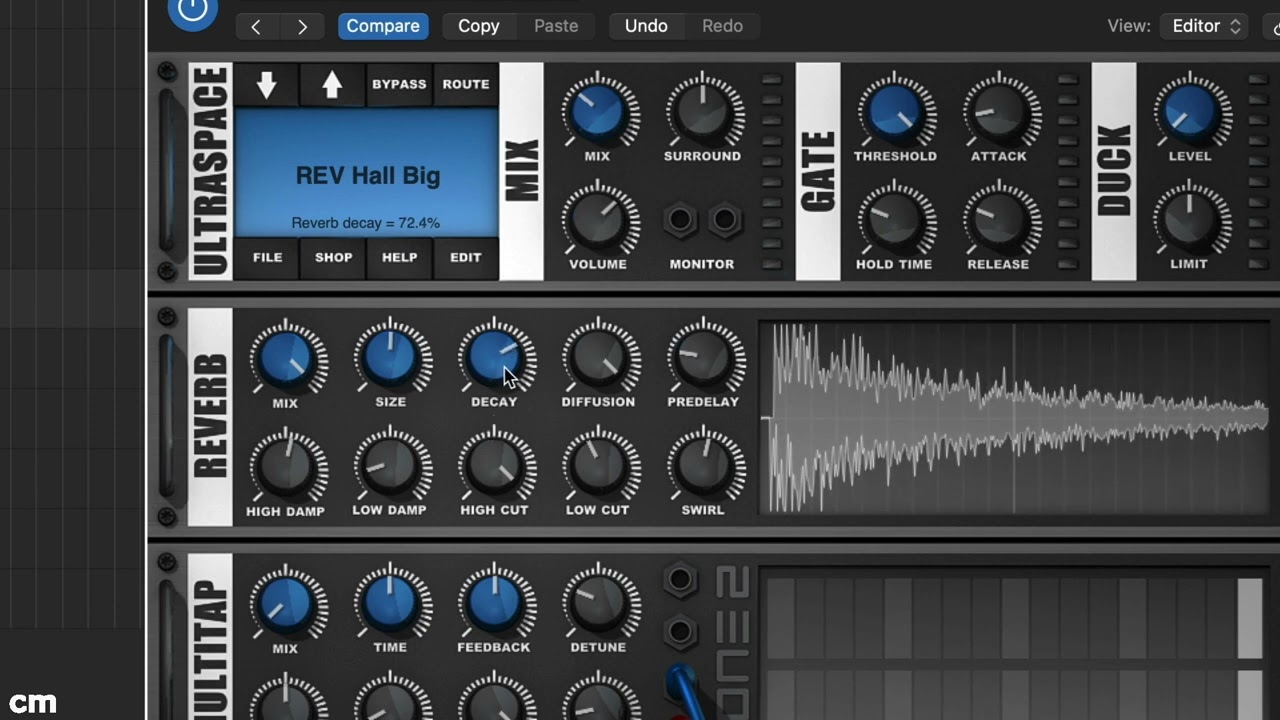Click the Redo button

pos(722,26)
